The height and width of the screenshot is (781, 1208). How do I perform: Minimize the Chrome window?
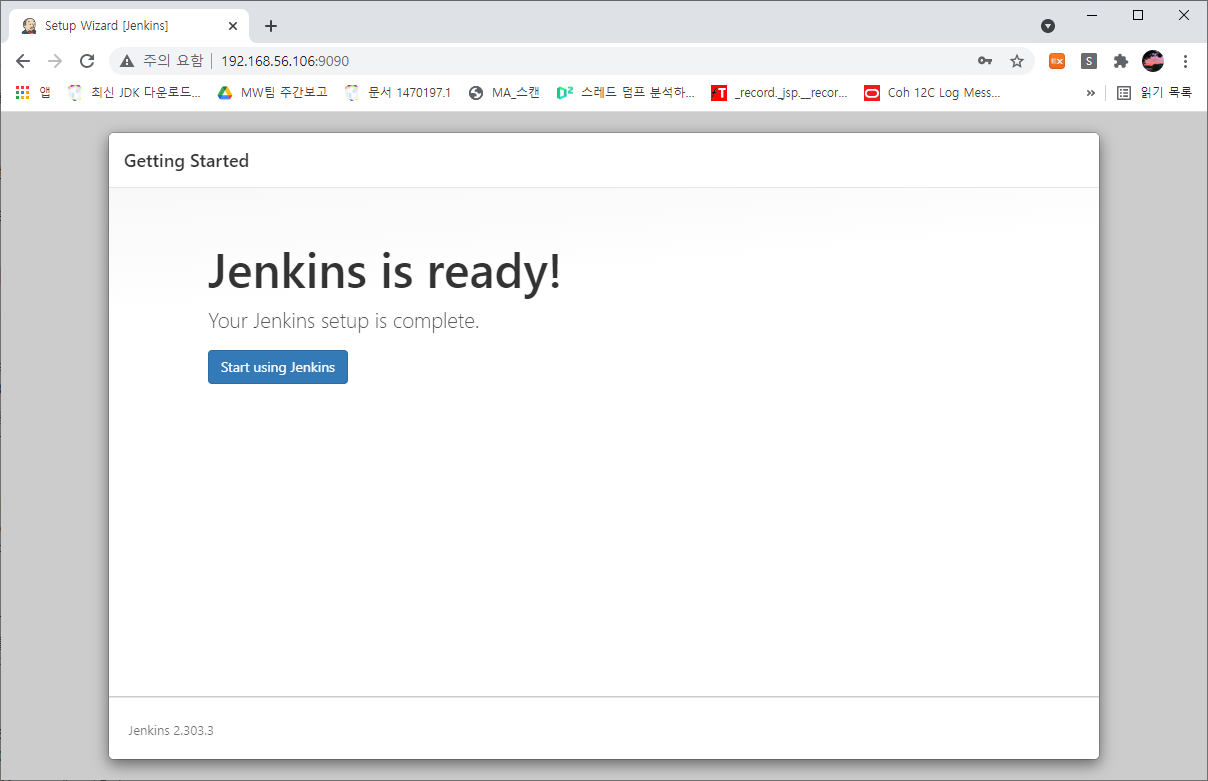1092,15
